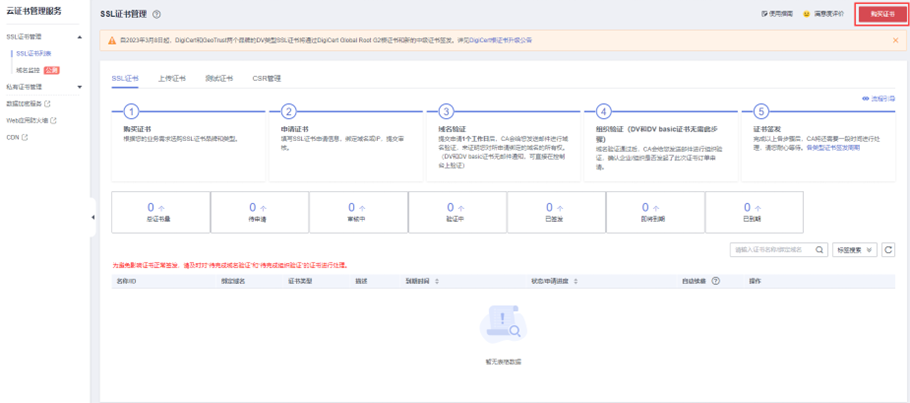
Task: Switch to the CSR管理 tab
Action: pos(266,78)
